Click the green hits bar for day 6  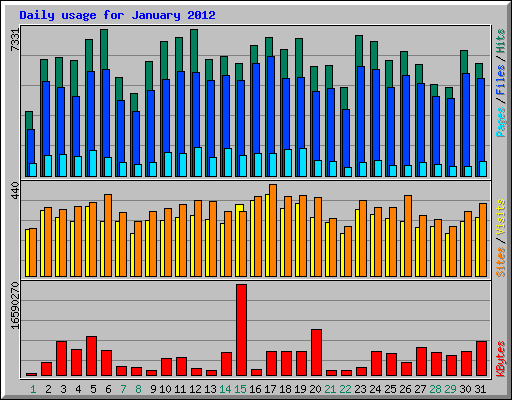pyautogui.click(x=104, y=49)
